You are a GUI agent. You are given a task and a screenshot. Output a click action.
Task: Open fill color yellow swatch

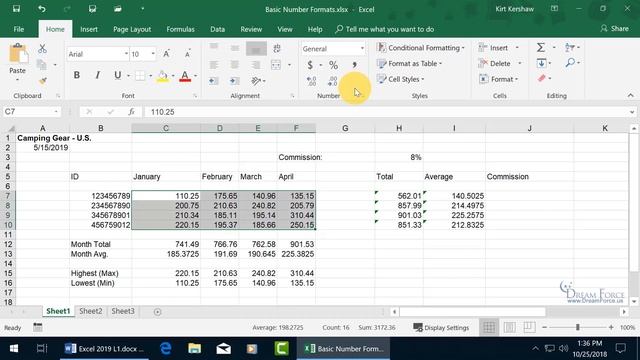coord(162,76)
